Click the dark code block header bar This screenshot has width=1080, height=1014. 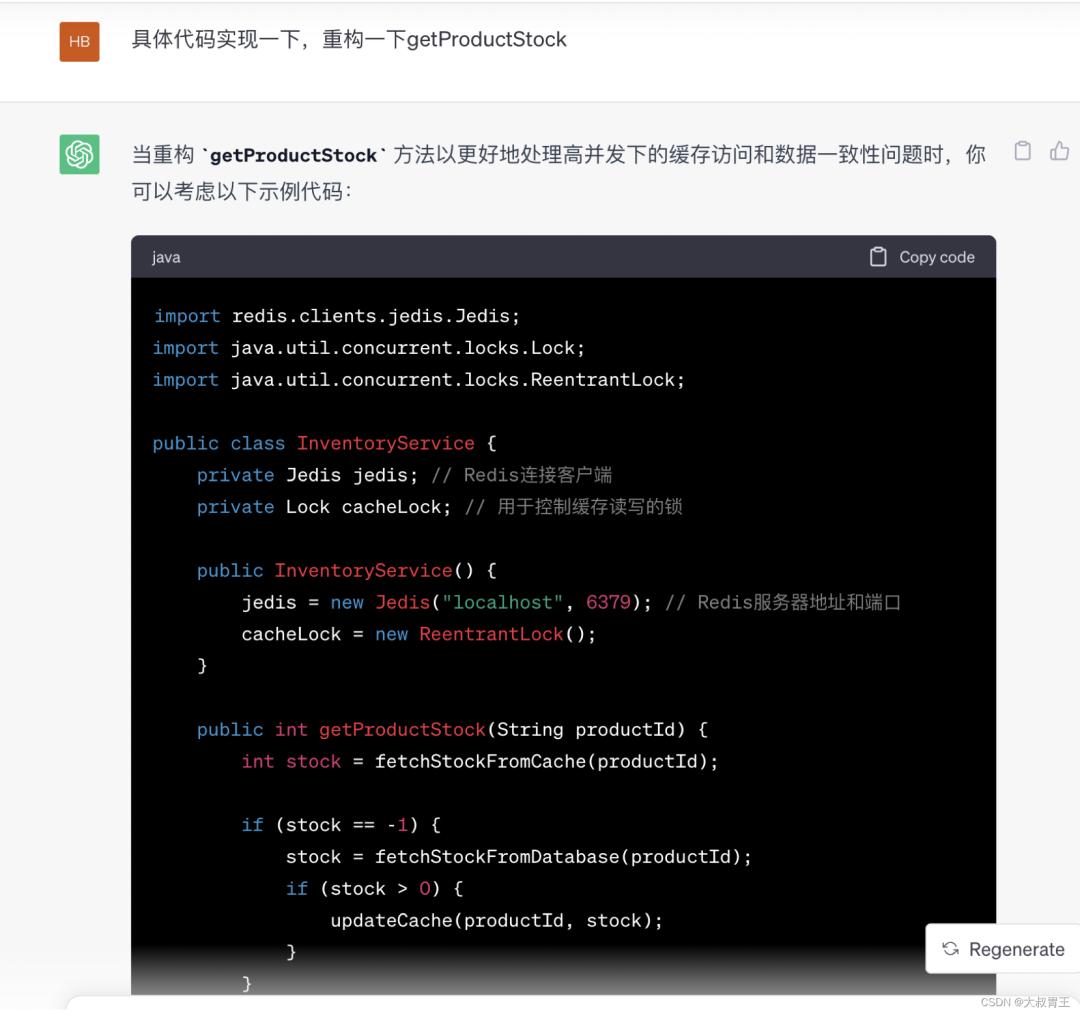550,257
